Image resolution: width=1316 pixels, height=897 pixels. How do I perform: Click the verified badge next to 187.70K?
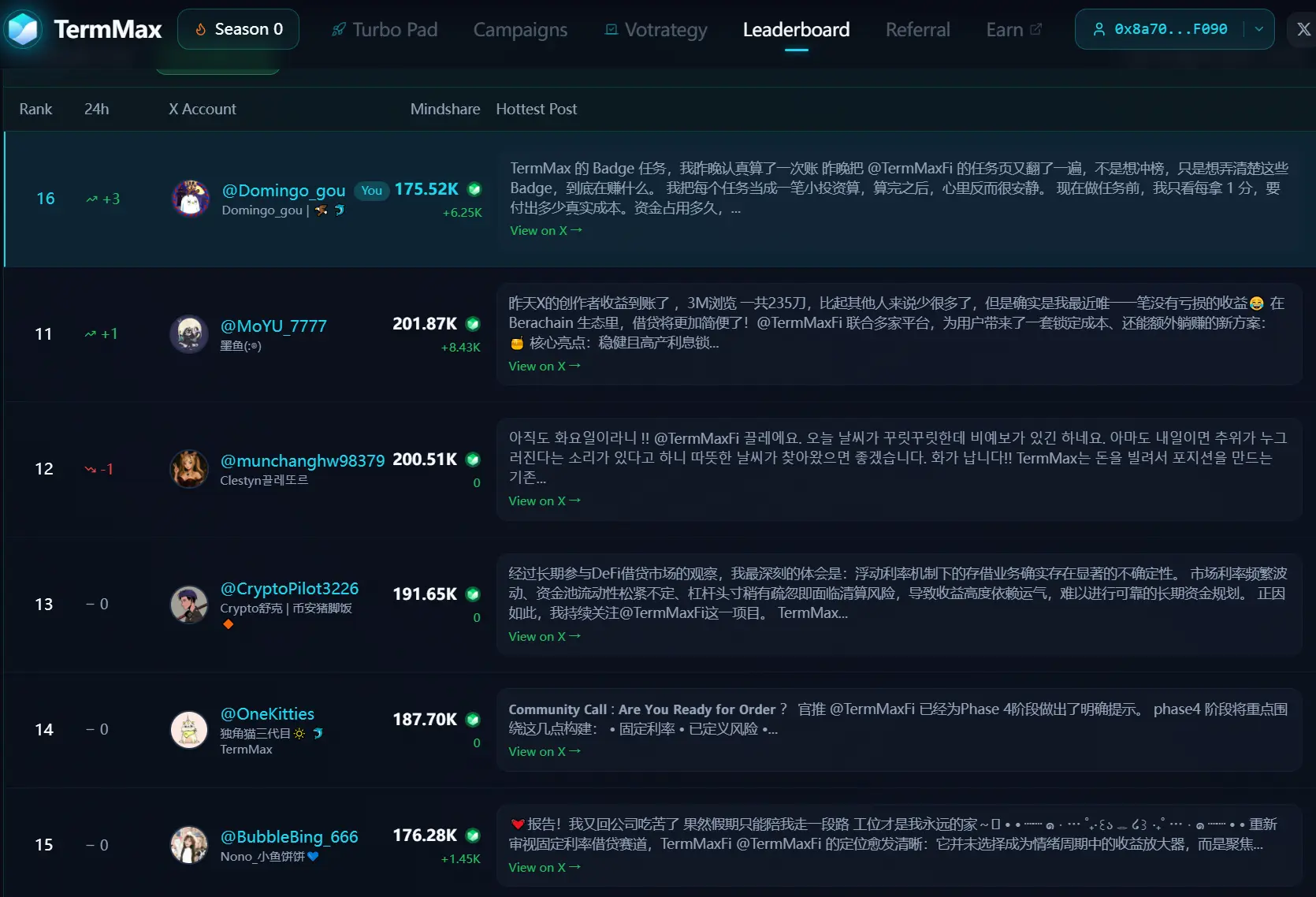pos(473,720)
